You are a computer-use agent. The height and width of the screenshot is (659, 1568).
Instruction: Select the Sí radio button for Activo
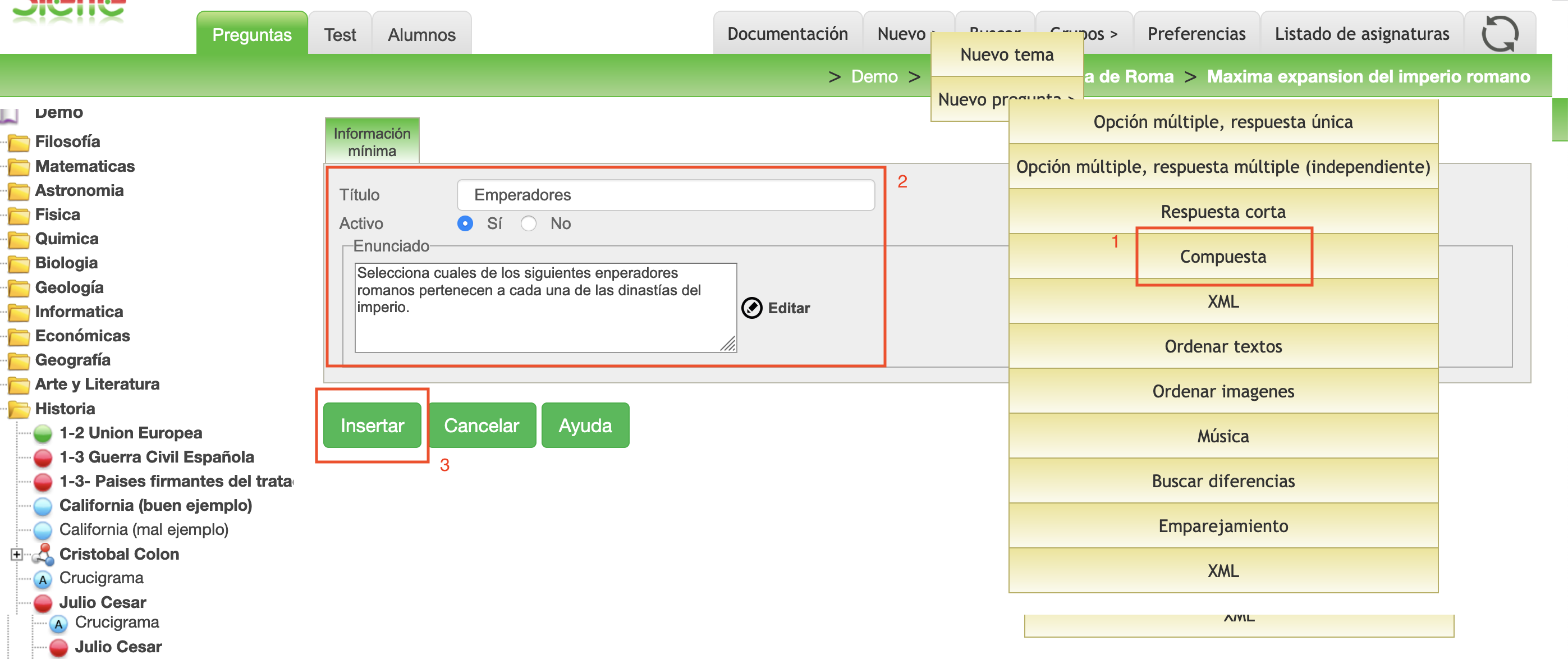[x=465, y=223]
